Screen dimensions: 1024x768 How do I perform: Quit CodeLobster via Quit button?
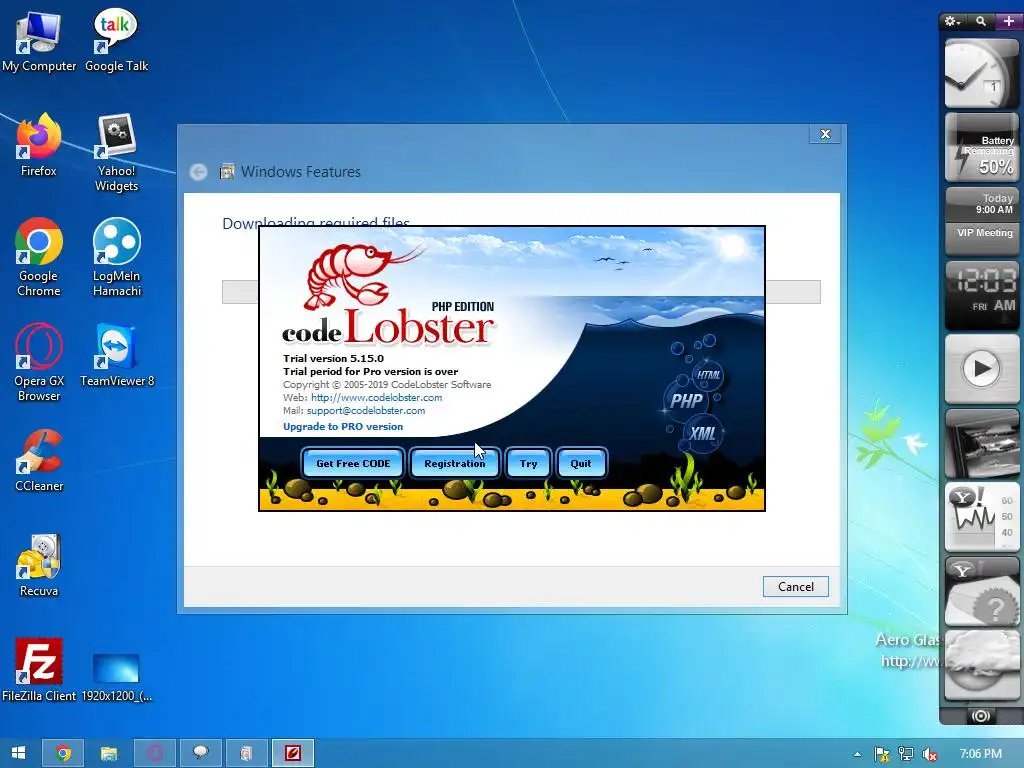pos(581,463)
